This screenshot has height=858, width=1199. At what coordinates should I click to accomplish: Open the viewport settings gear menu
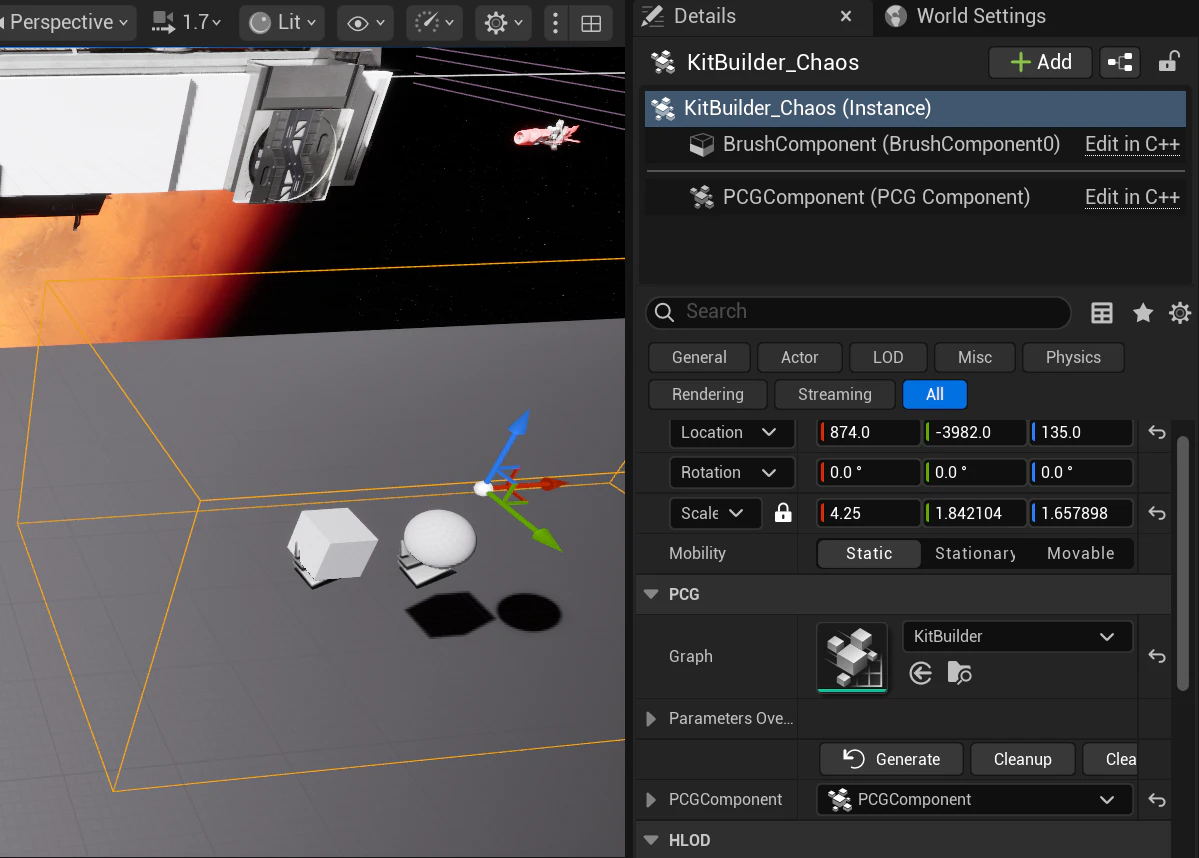(x=503, y=23)
